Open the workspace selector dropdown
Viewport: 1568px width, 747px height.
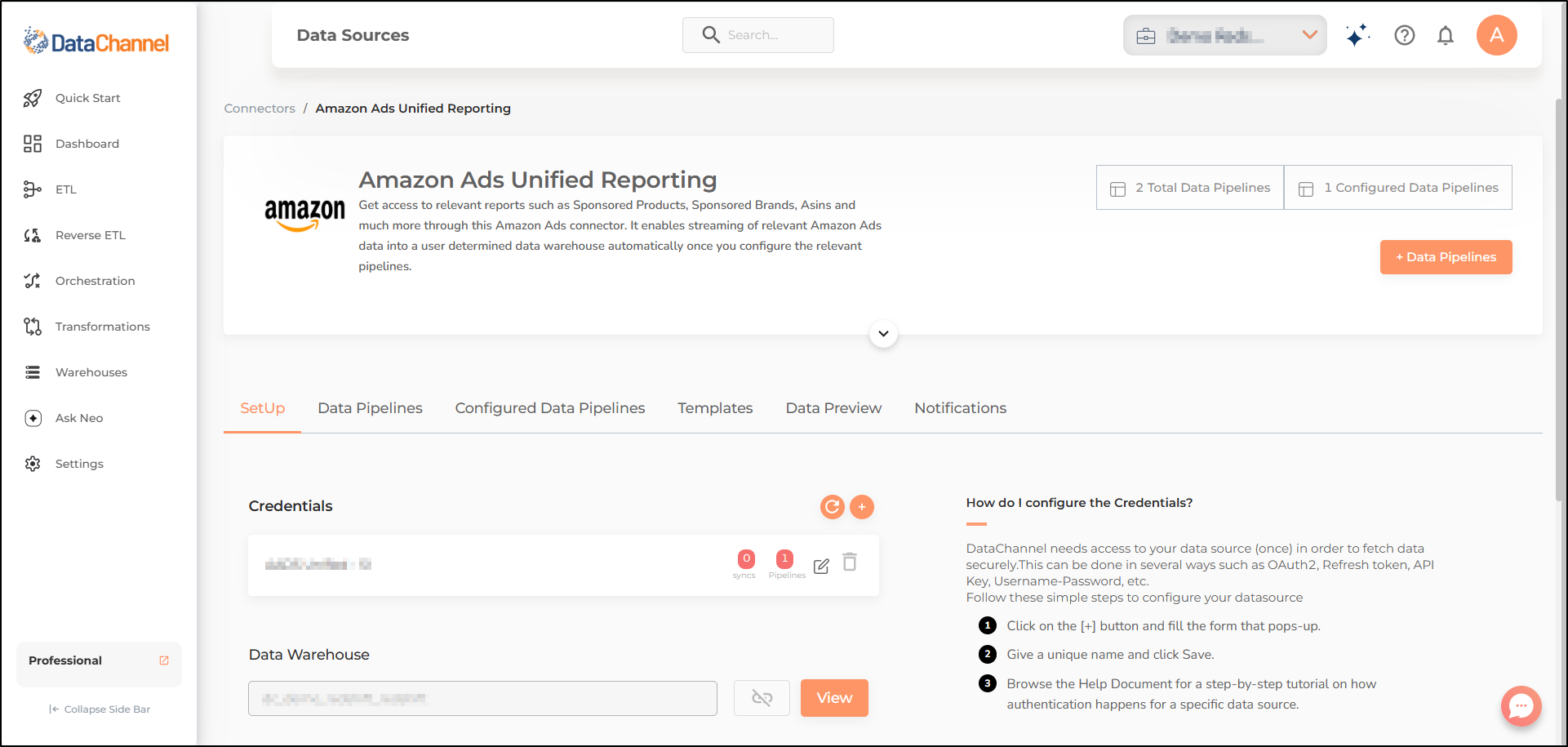pos(1224,35)
